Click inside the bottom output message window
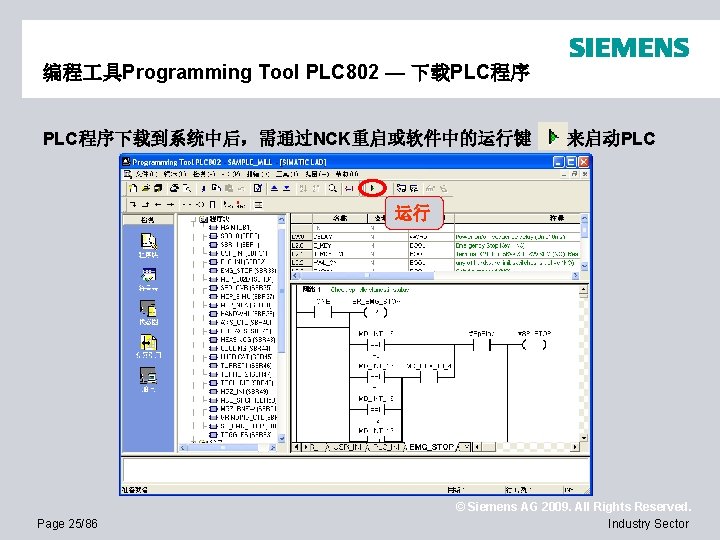The height and width of the screenshot is (540, 720). [355, 470]
